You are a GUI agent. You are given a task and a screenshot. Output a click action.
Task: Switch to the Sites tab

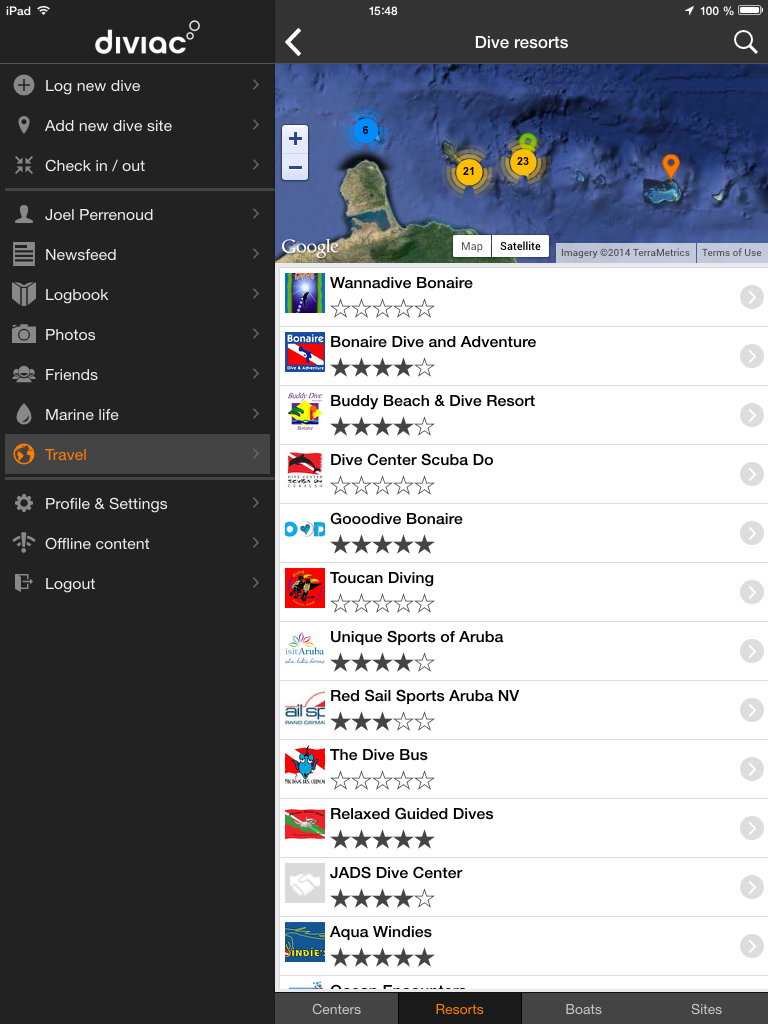pyautogui.click(x=706, y=1009)
